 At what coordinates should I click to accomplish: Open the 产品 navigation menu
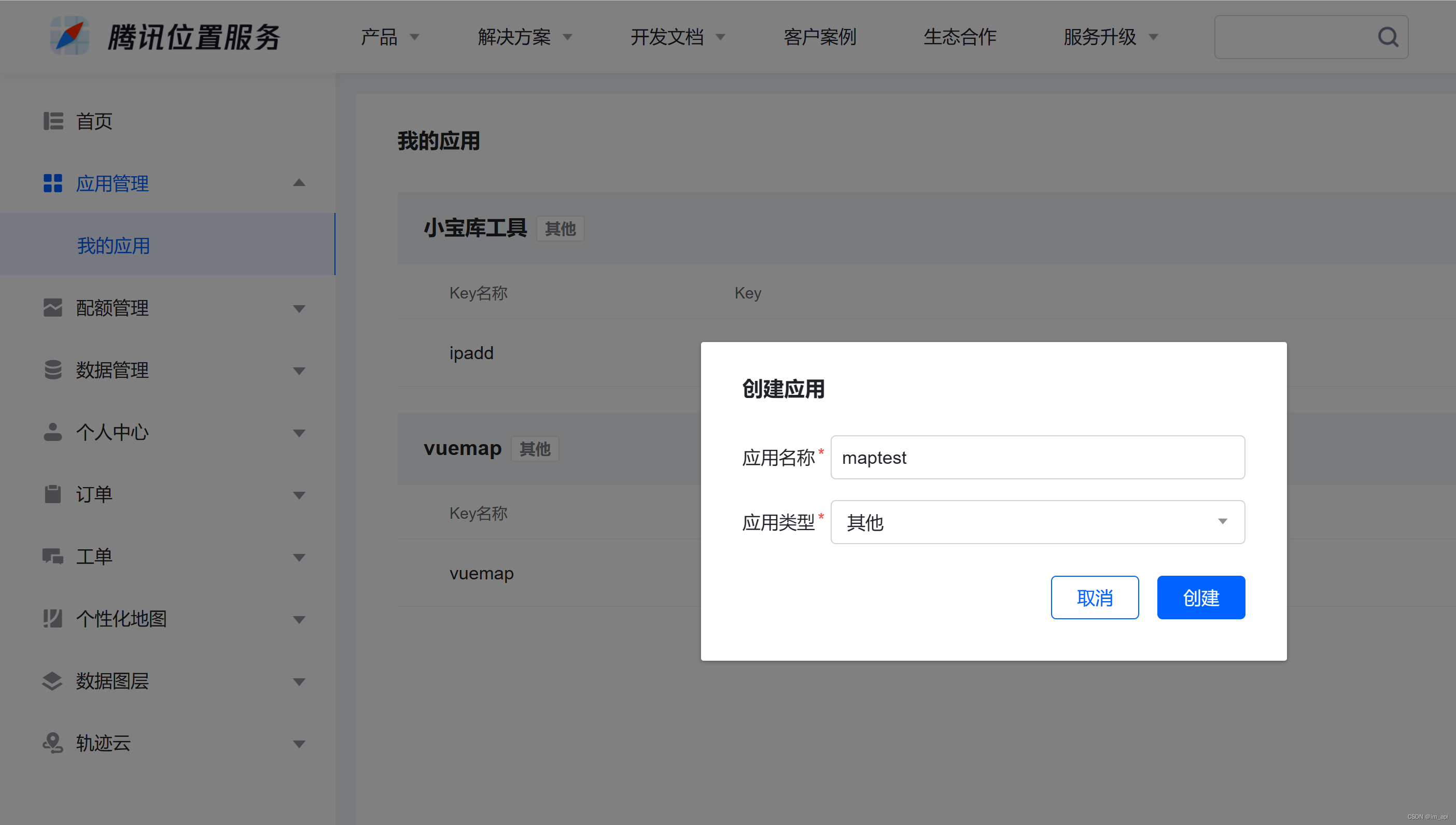click(x=389, y=37)
